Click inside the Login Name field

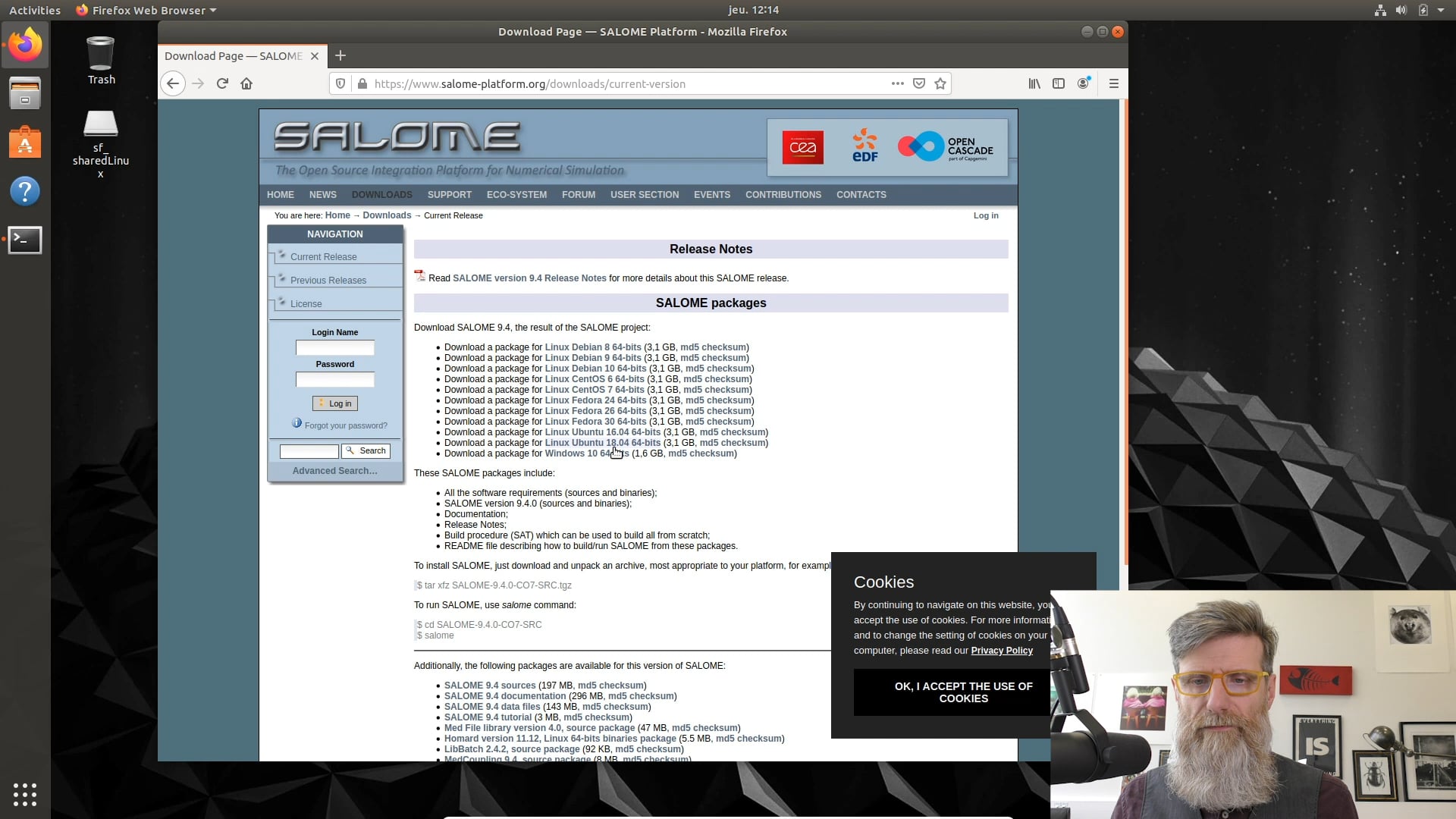click(x=334, y=347)
